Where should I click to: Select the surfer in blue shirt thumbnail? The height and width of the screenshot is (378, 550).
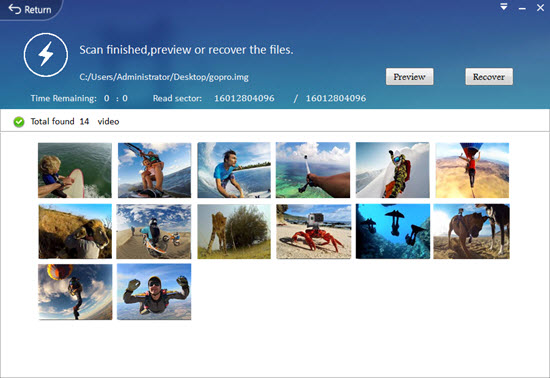[234, 170]
